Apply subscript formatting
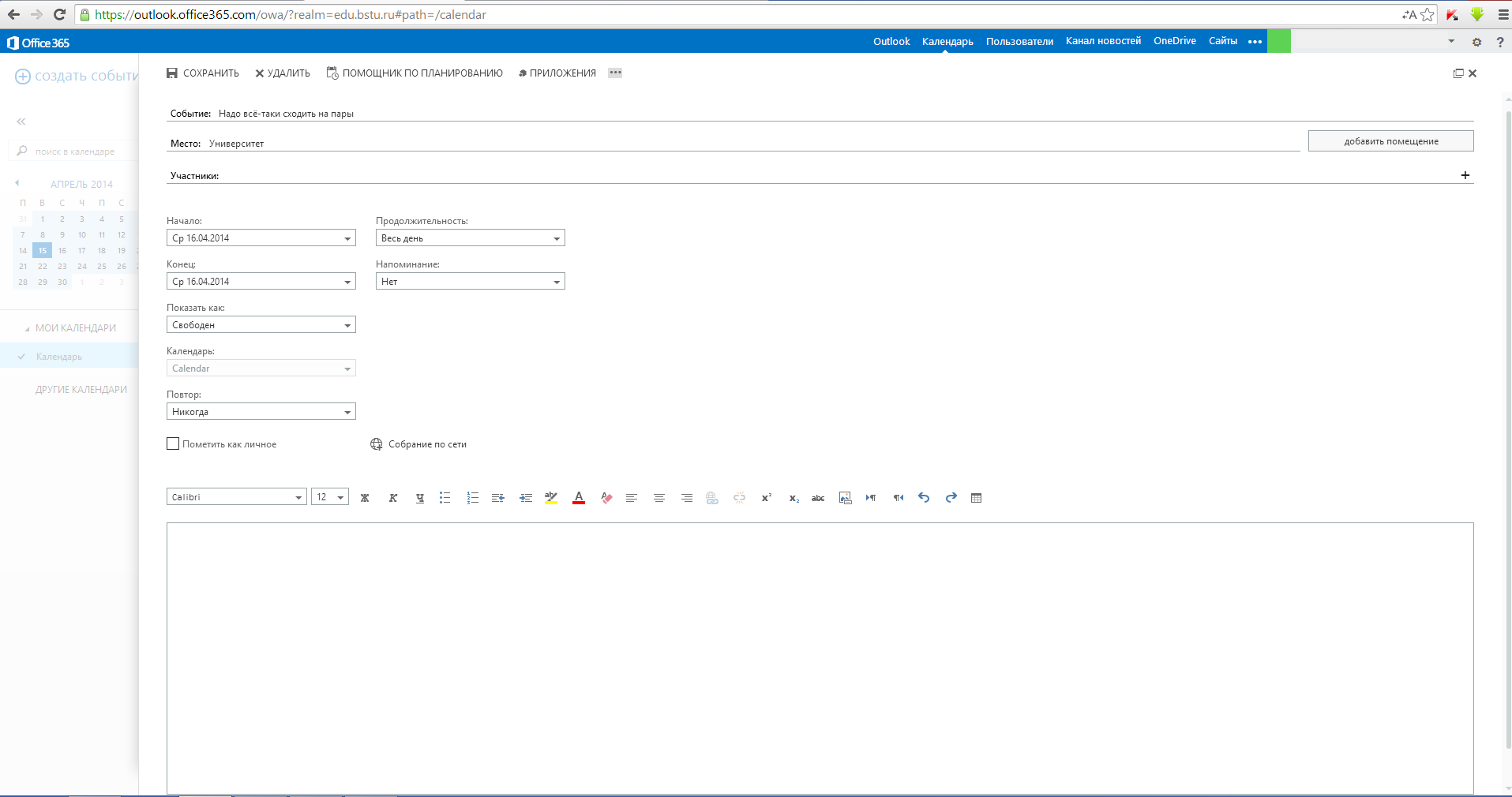 (794, 498)
